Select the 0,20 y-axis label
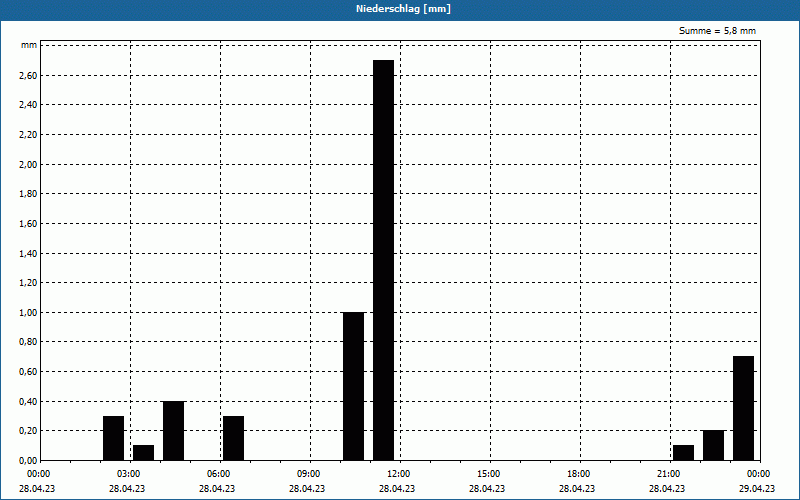800x500 pixels. (28, 431)
